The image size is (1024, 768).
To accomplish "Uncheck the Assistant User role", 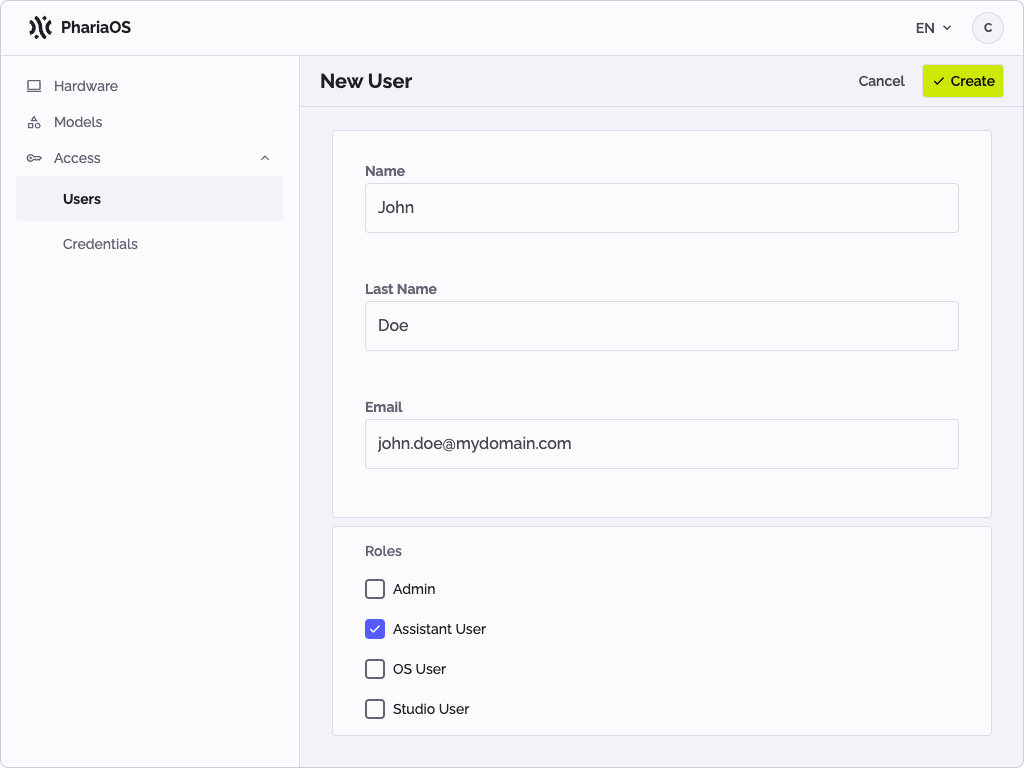I will coord(374,629).
